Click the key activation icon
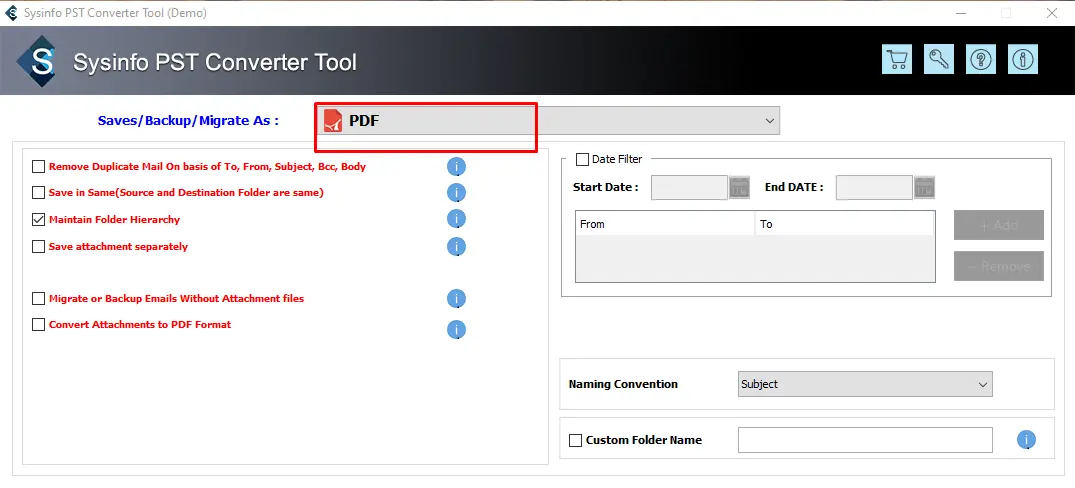The height and width of the screenshot is (488, 1075). pos(939,60)
